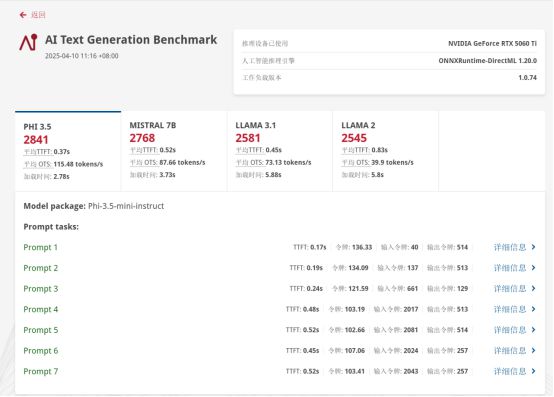Switch to the LLAMA 2 tab
This screenshot has height=397, width=554.
(385, 151)
